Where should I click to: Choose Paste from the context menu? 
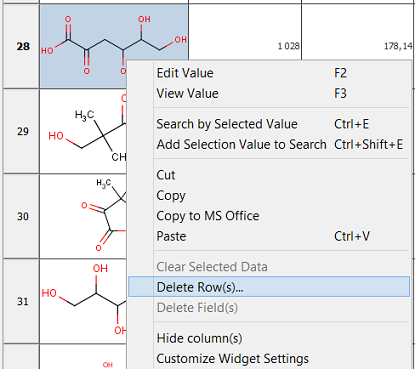click(x=269, y=236)
